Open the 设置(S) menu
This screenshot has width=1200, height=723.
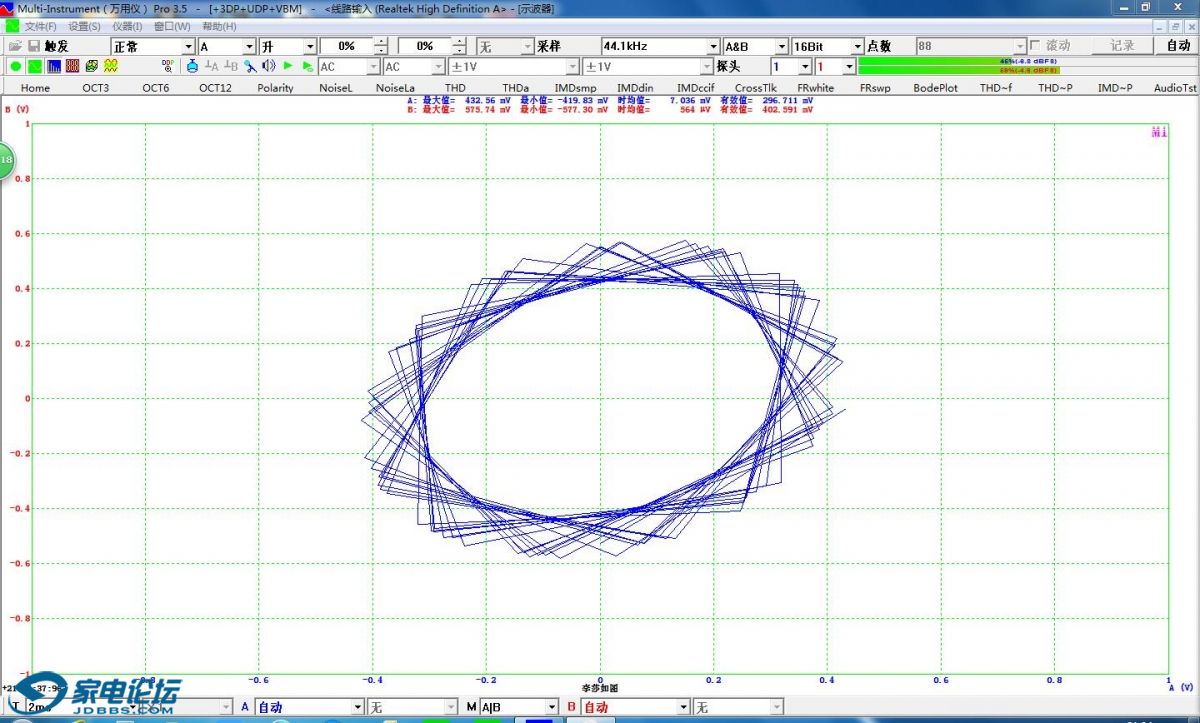(x=84, y=26)
